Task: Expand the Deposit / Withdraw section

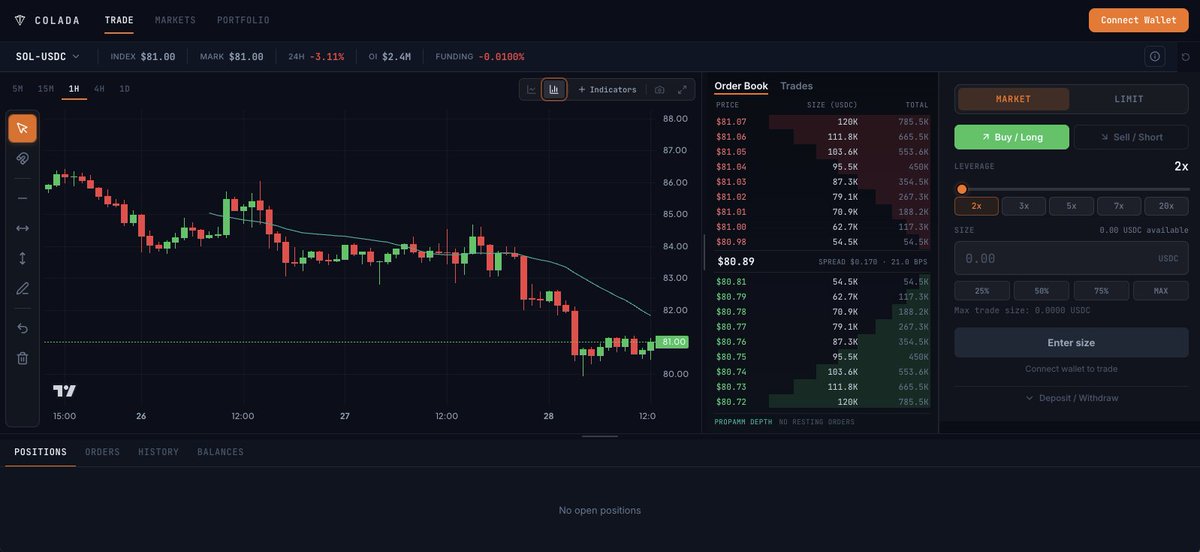Action: click(x=1071, y=398)
